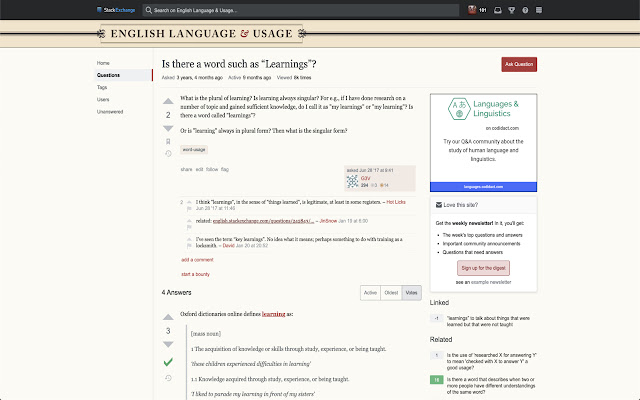Flag David's 'key learnings' comment
640x400 pixels.
pos(189,246)
